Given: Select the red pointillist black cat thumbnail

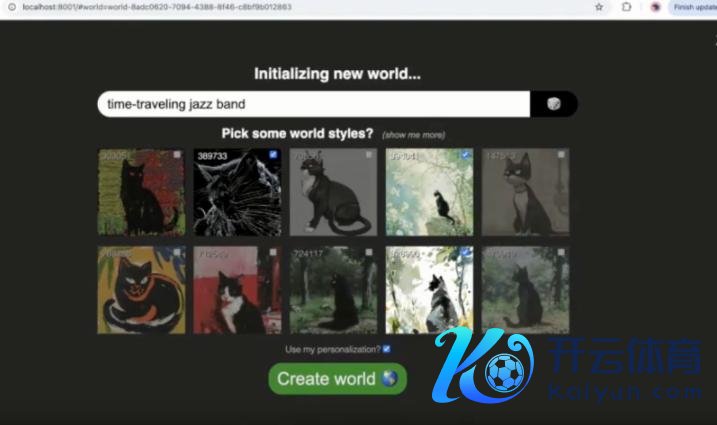Looking at the screenshot, I should pos(141,192).
